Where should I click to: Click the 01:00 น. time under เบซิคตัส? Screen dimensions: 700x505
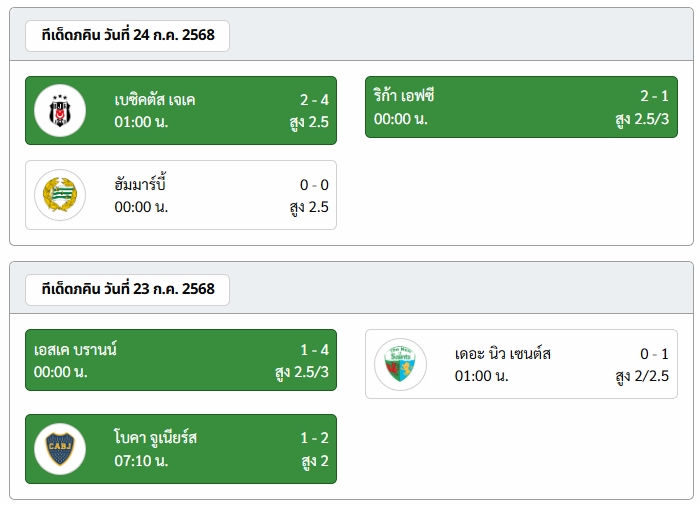(x=141, y=121)
